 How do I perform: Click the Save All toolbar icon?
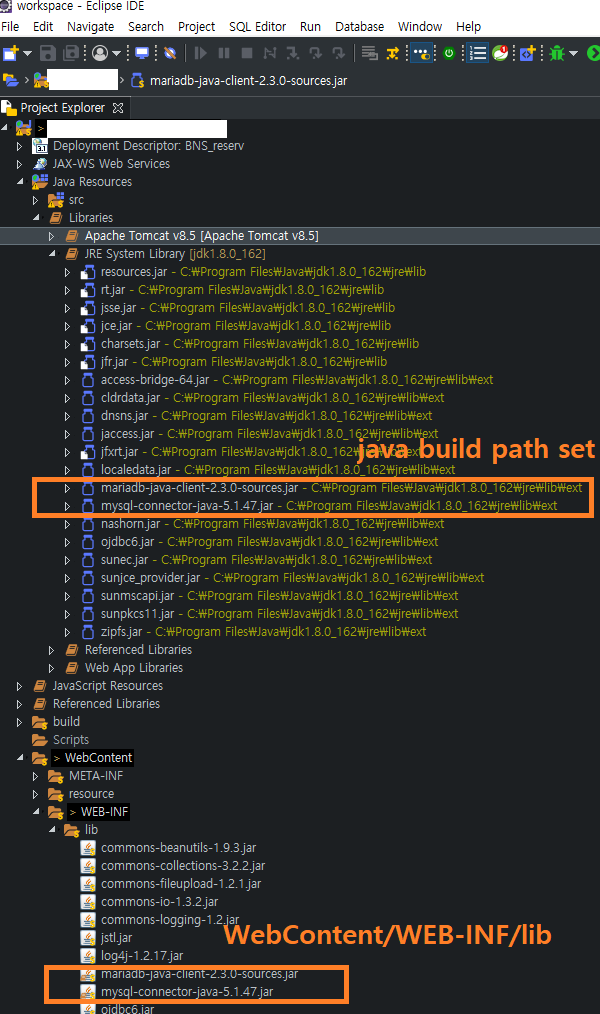(x=71, y=52)
